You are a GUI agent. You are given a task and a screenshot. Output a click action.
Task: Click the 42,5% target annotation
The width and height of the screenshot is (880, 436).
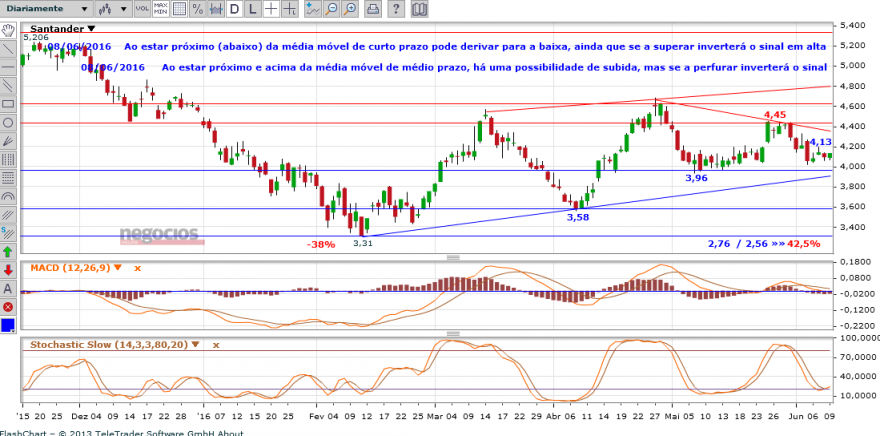(803, 244)
